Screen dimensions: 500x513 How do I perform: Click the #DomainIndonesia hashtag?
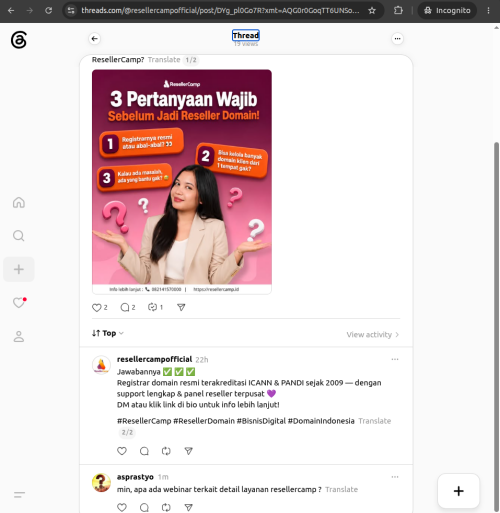click(321, 421)
